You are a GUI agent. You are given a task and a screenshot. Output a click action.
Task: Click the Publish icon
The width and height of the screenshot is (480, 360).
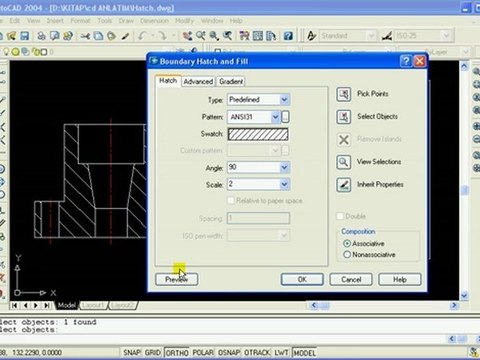68,36
